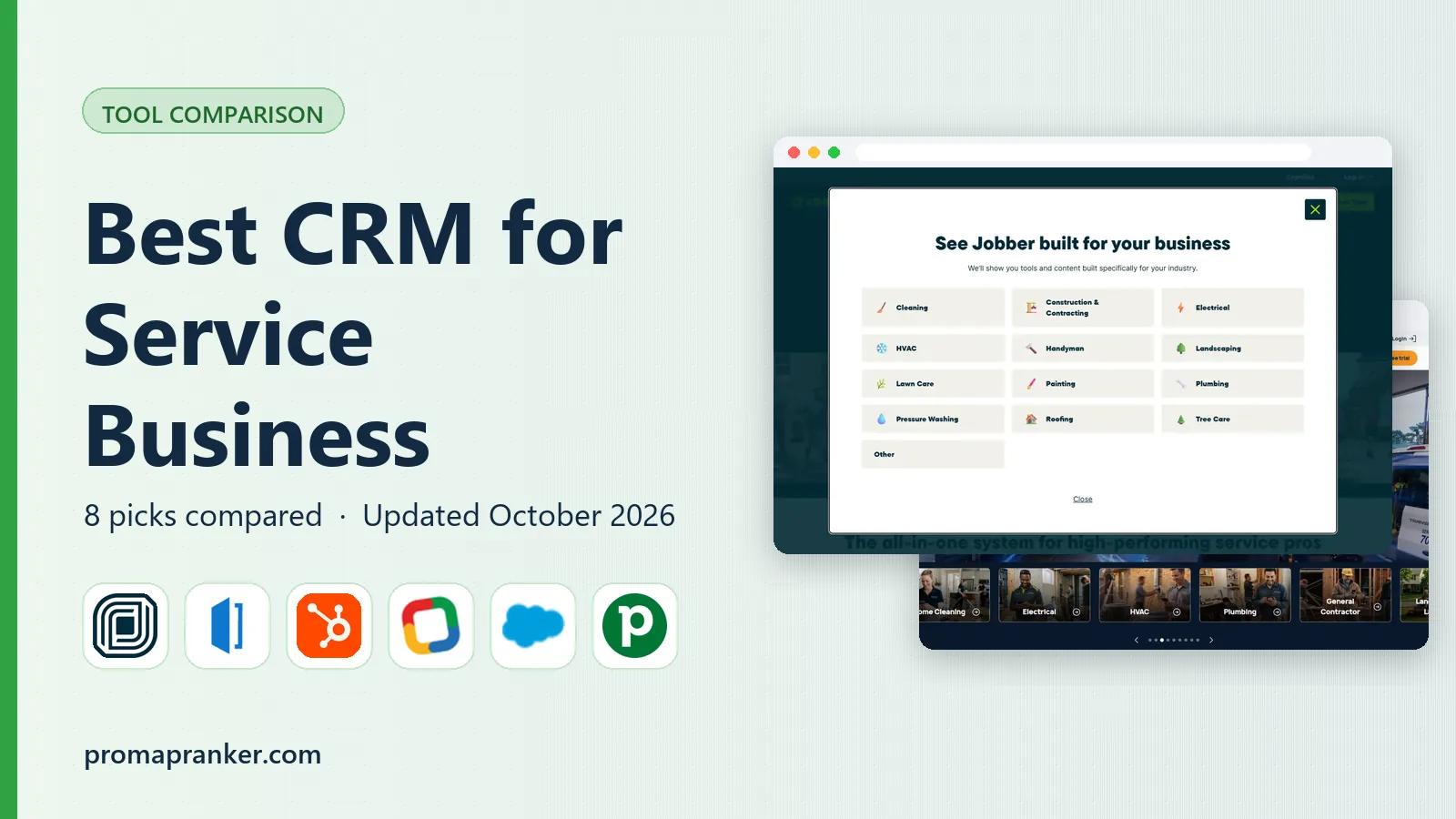Click the Salesforce cloud logo tile
Viewport: 1456px width, 819px height.
pyautogui.click(x=533, y=626)
